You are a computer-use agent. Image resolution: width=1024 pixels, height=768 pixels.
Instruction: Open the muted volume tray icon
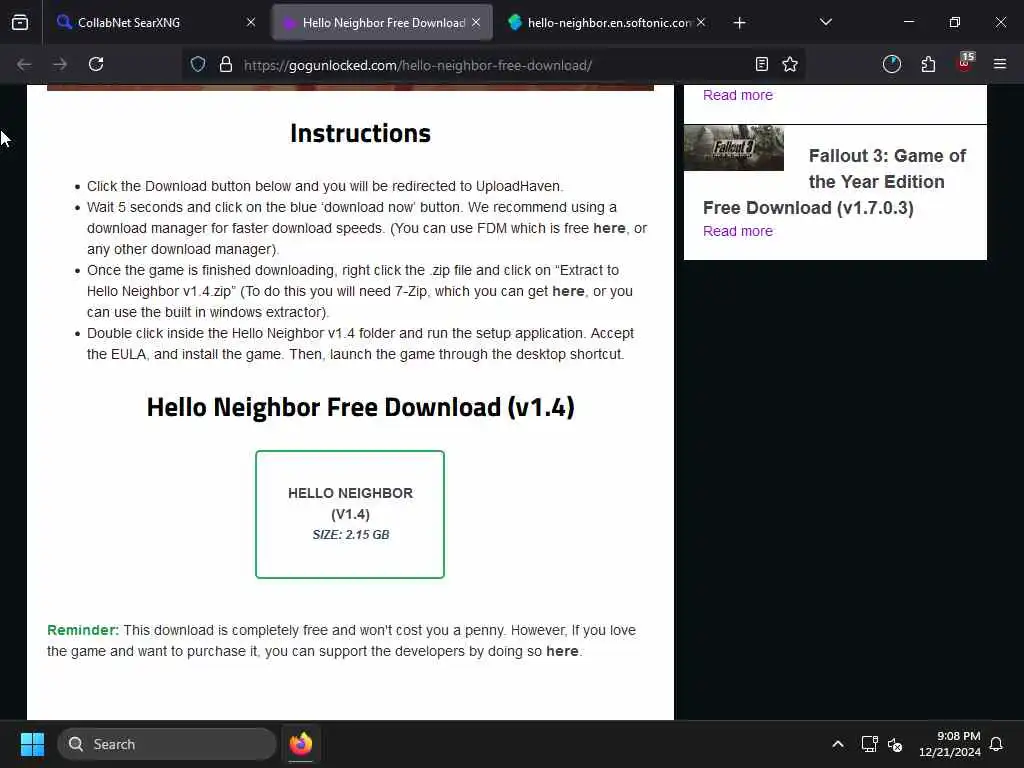point(895,744)
